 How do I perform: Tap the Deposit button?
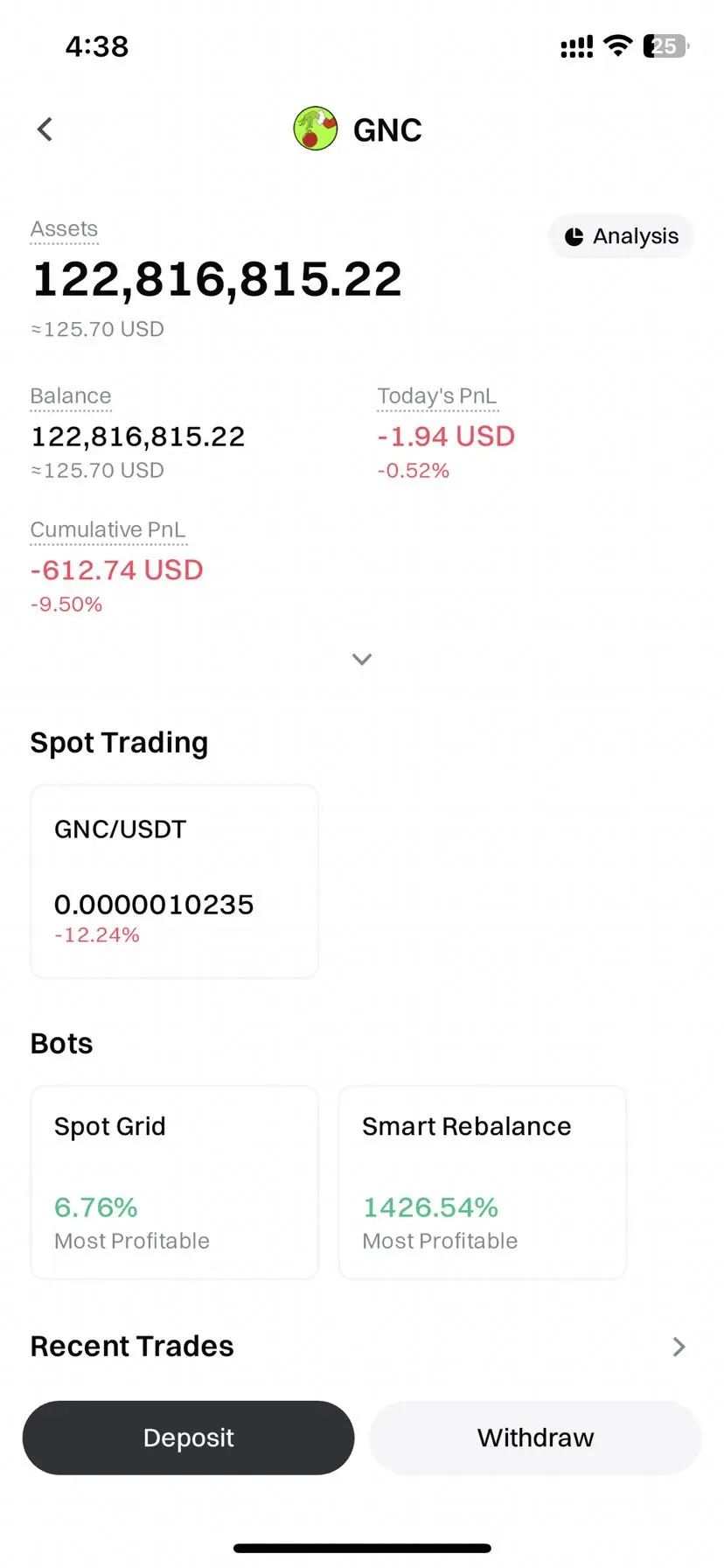click(188, 1438)
